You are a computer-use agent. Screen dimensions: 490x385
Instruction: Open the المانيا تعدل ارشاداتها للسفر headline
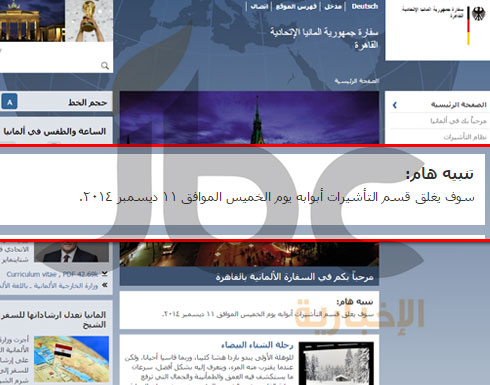click(x=53, y=319)
